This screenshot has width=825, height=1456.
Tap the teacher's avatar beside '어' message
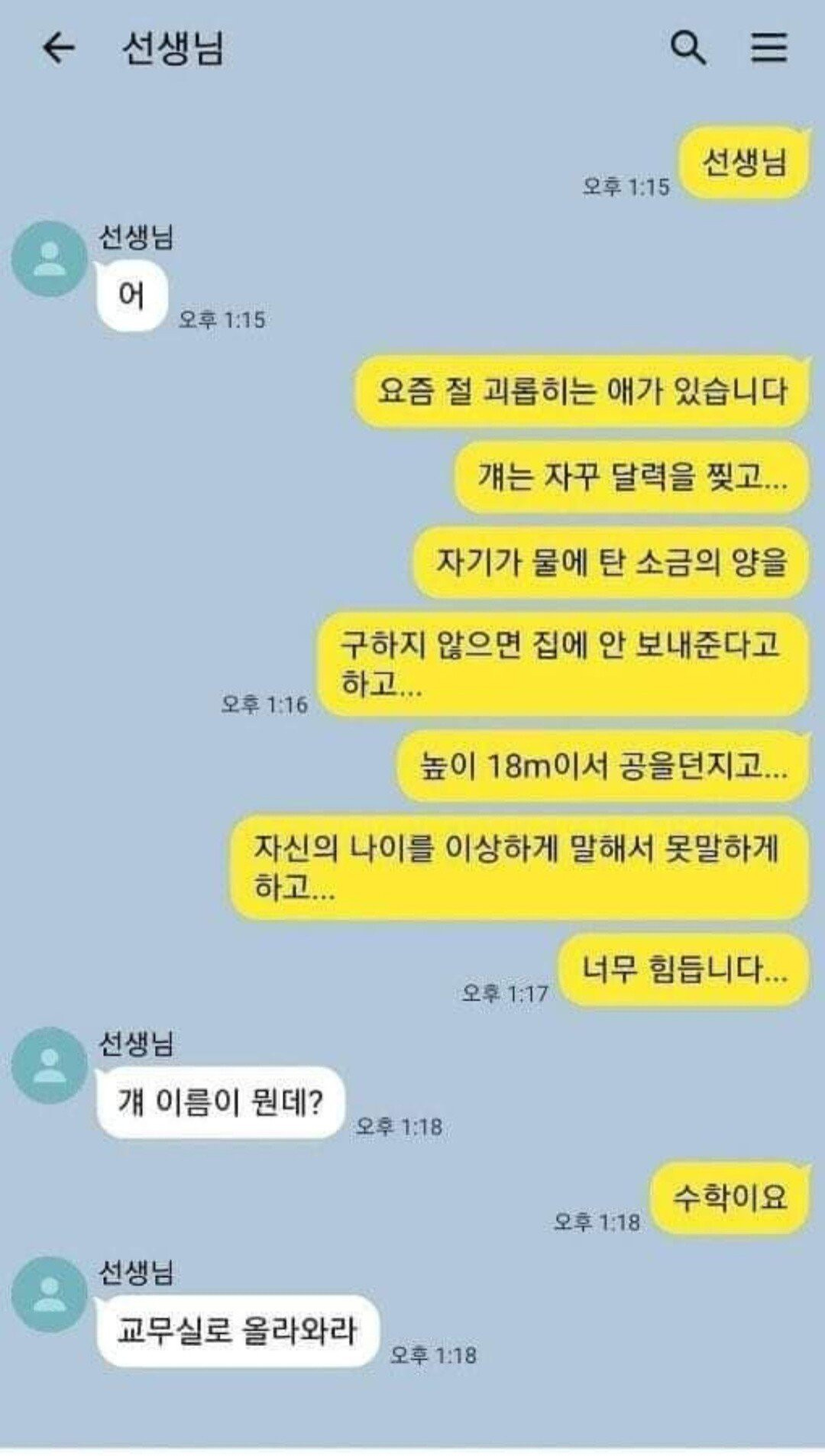click(50, 259)
